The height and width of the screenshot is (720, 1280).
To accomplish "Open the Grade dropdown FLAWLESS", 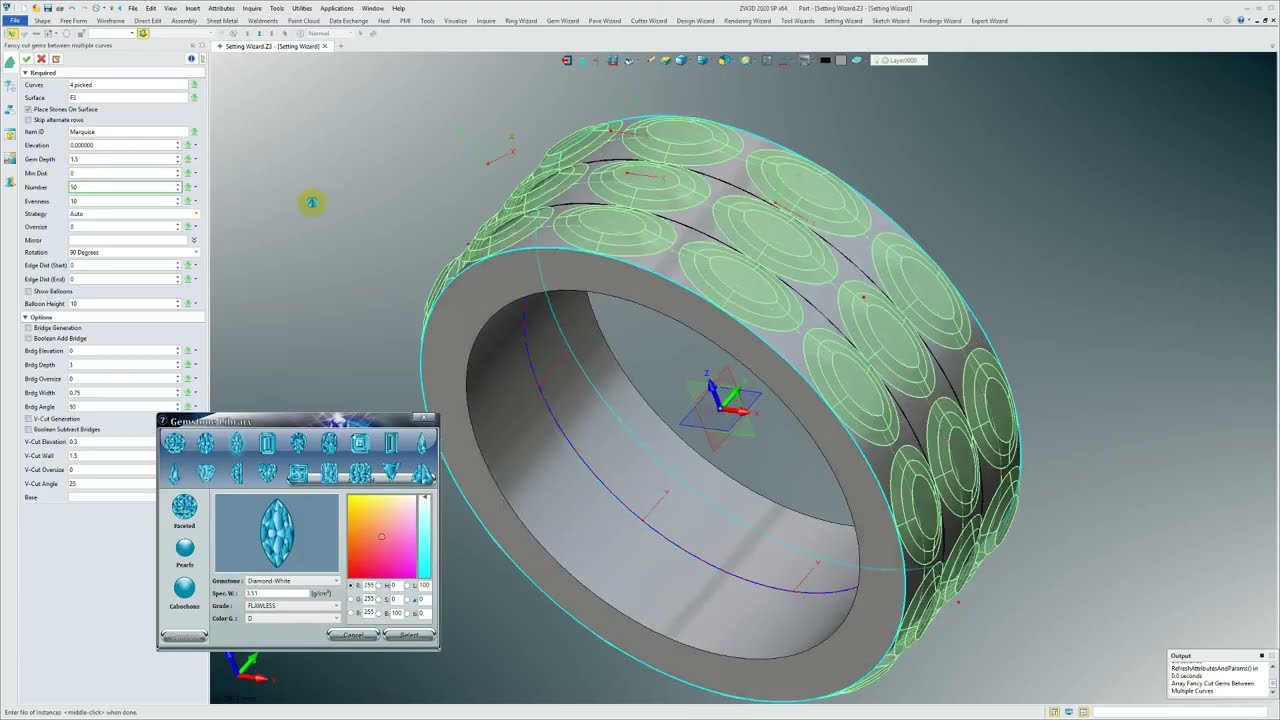I will 292,605.
